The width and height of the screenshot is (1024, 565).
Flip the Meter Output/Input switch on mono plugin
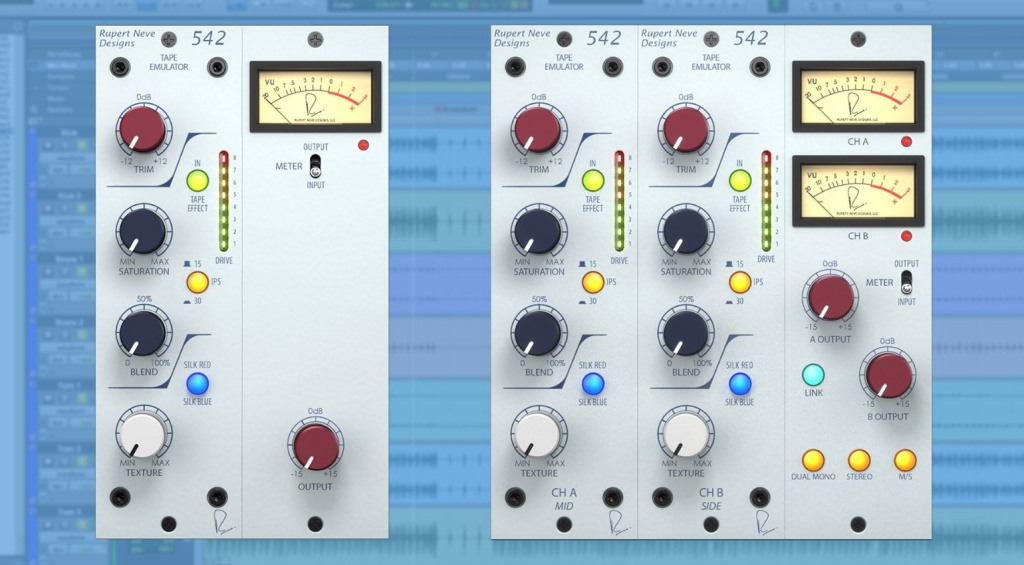tap(315, 166)
